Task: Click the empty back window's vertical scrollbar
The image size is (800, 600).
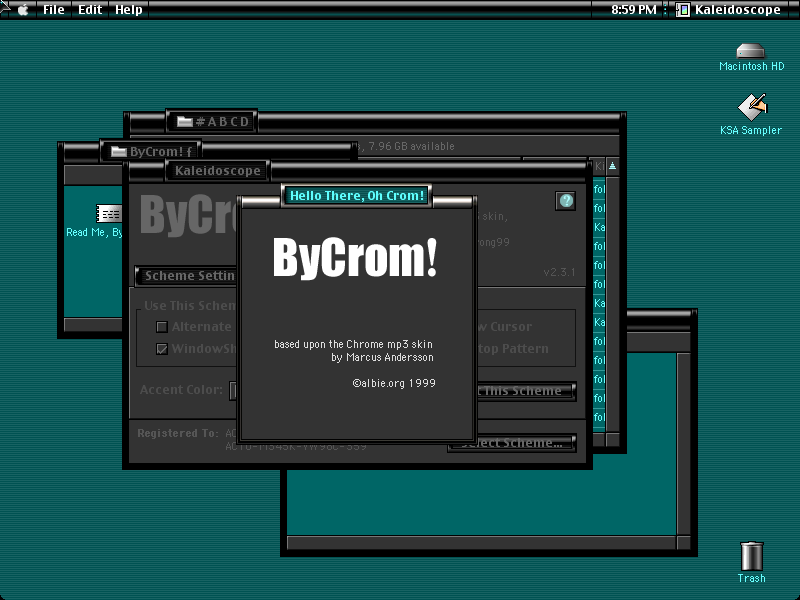Action: click(684, 443)
